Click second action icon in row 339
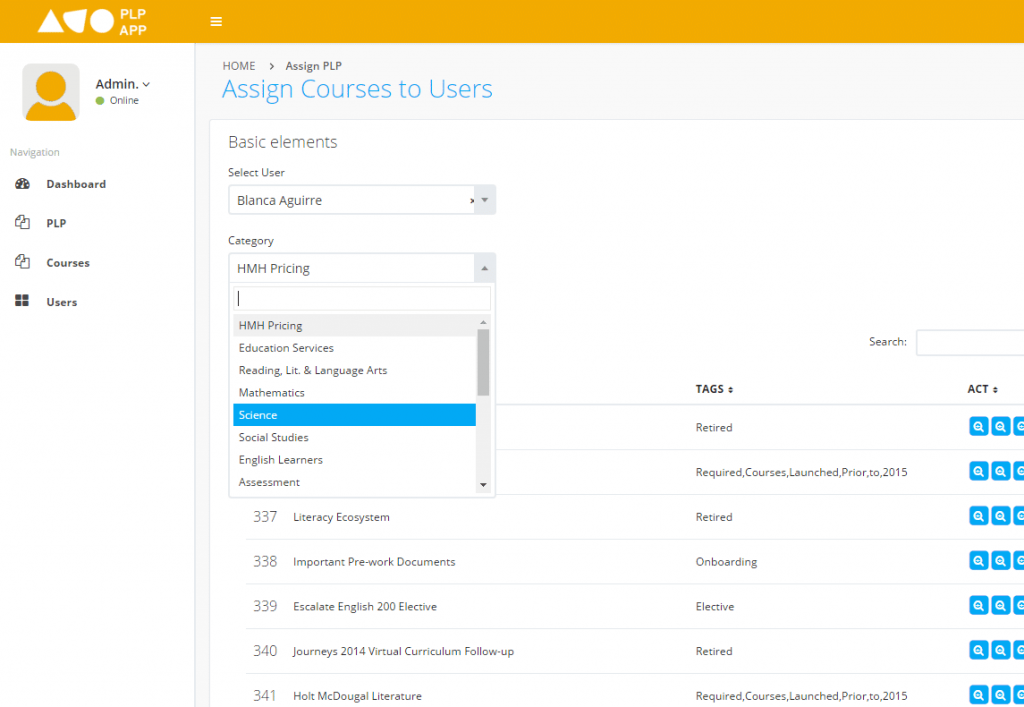1024x707 pixels. [1000, 605]
